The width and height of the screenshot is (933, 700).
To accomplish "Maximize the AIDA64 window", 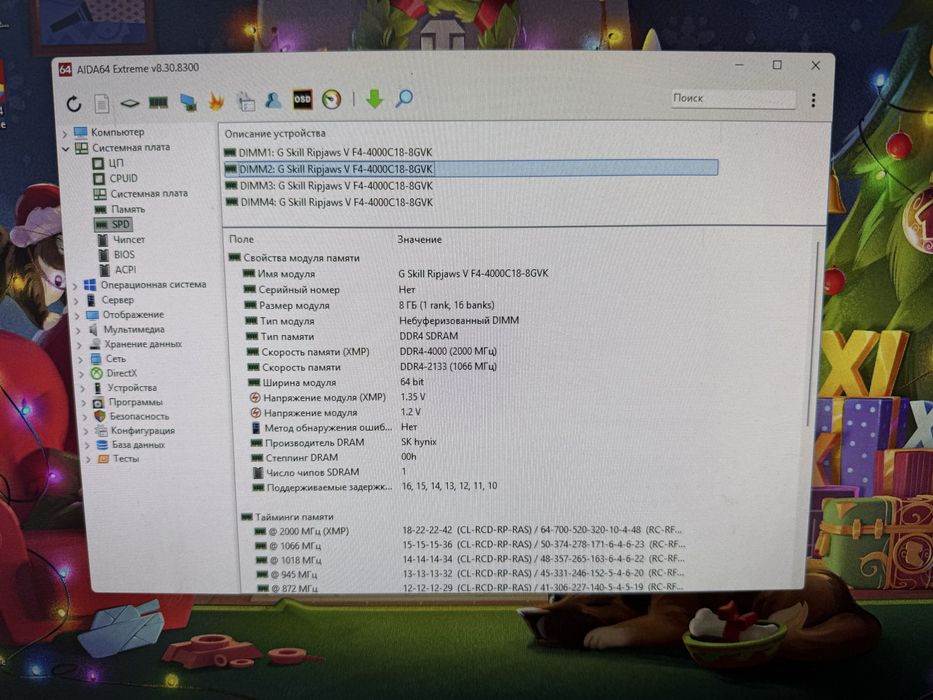I will 777,65.
